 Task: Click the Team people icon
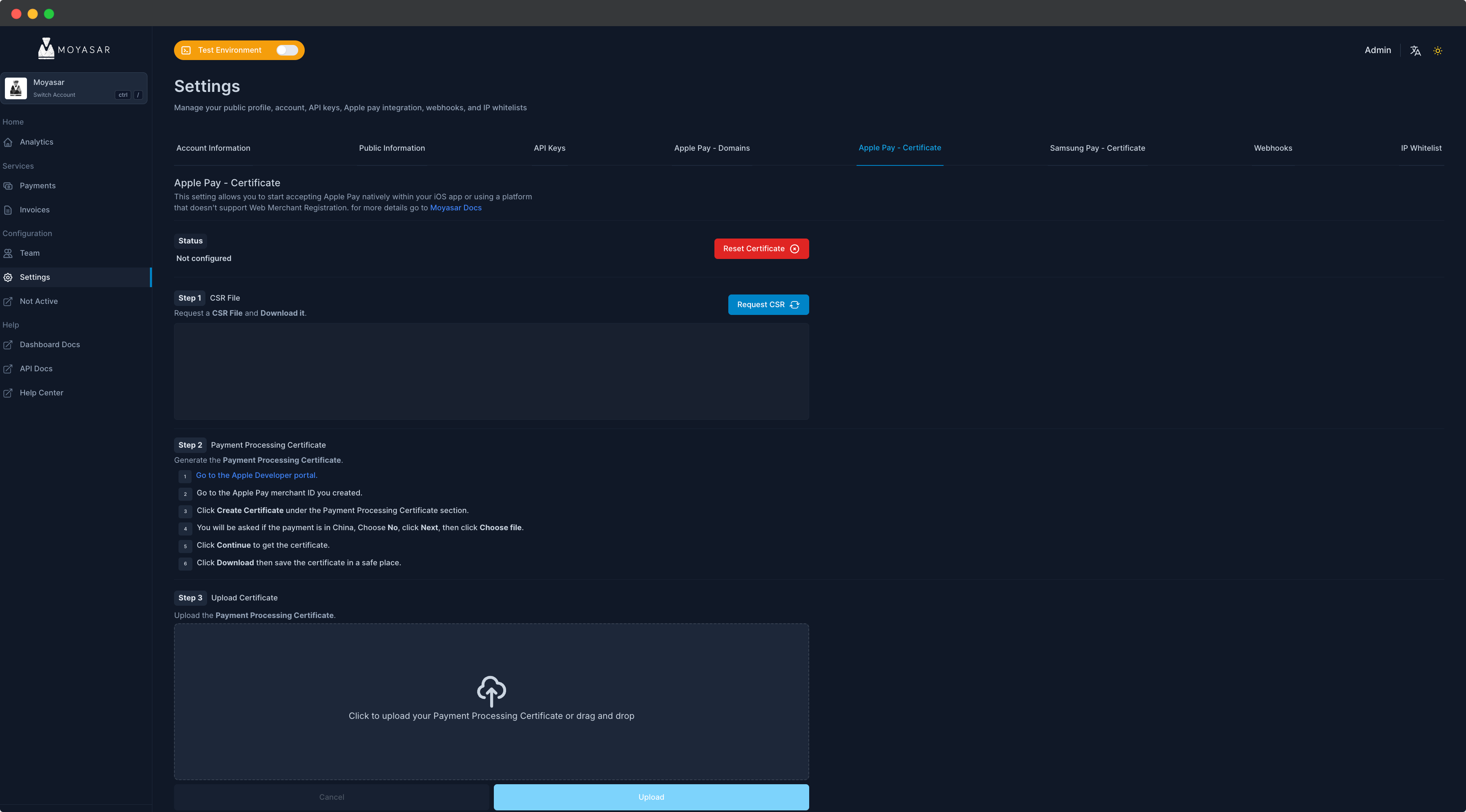pos(8,253)
